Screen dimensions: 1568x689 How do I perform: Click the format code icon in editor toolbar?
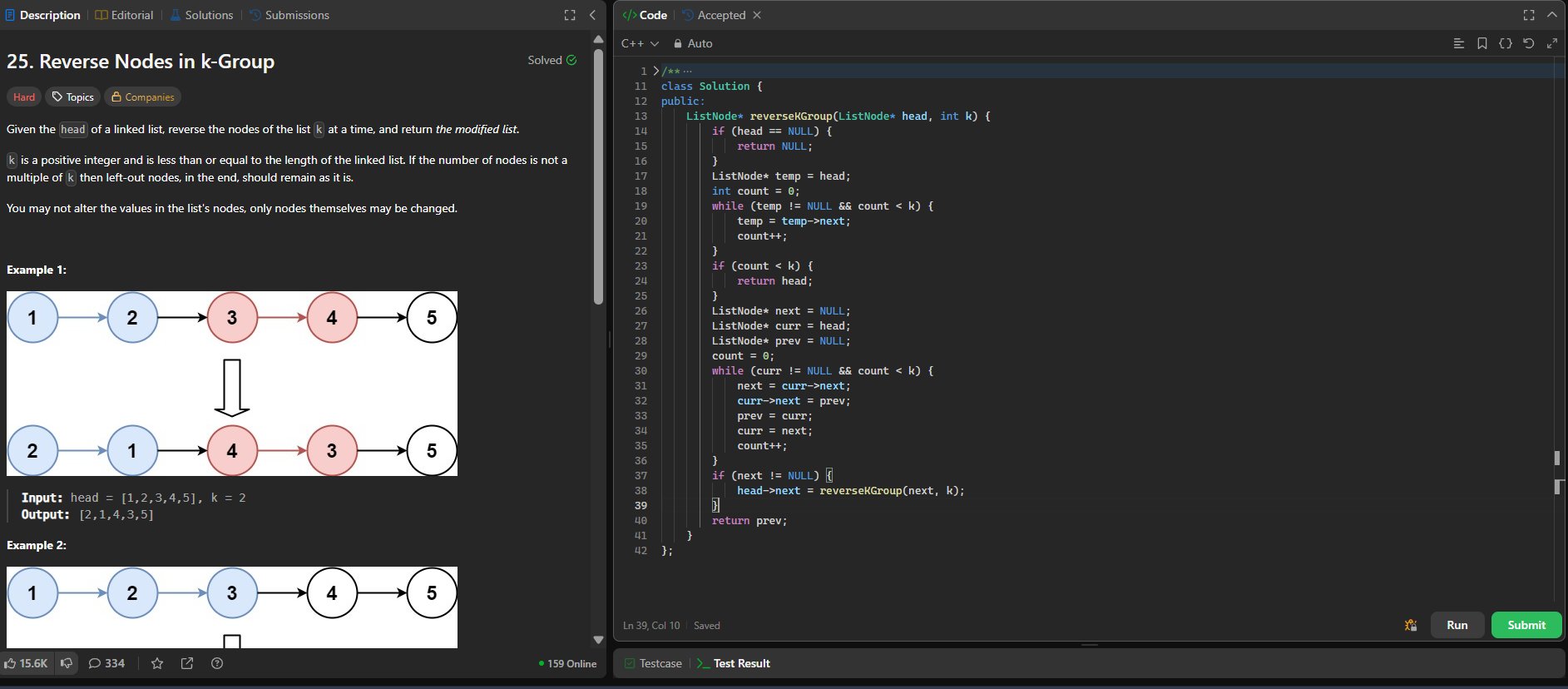[1458, 43]
